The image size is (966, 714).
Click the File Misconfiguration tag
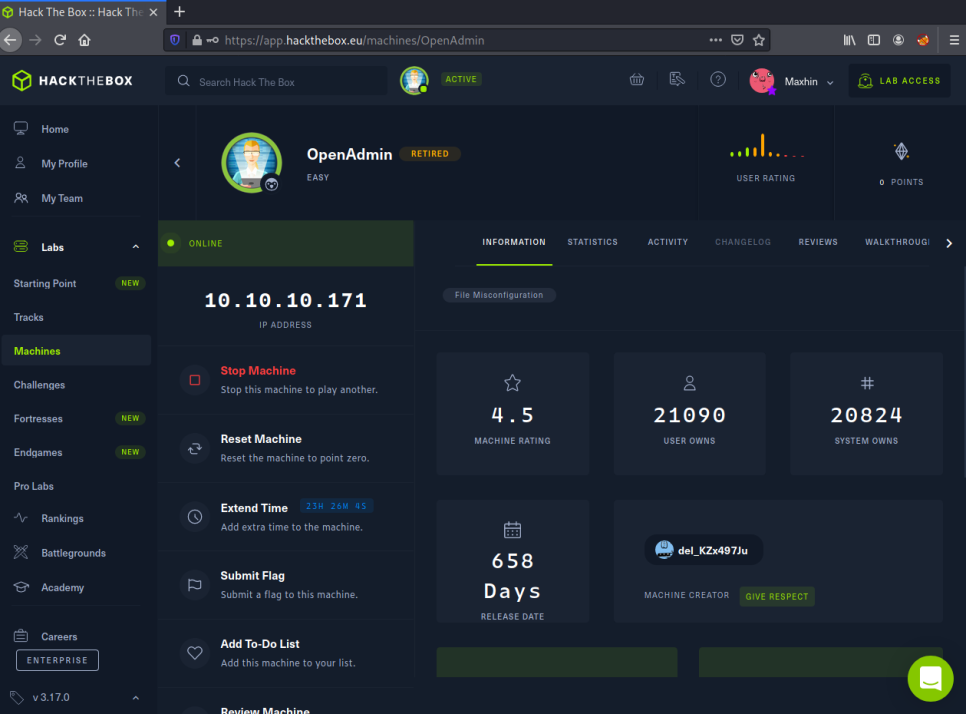click(x=499, y=295)
